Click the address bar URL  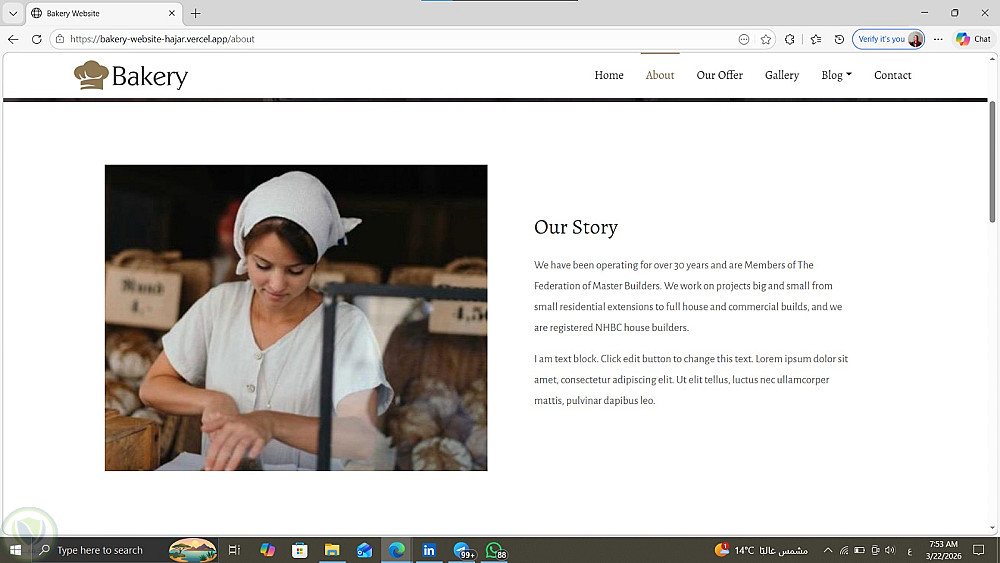(162, 39)
